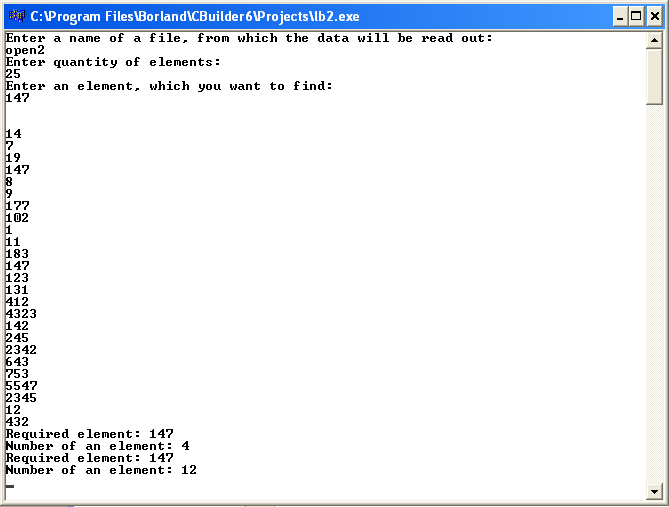Click the number 183 in the output
The height and width of the screenshot is (507, 669).
click(17, 254)
